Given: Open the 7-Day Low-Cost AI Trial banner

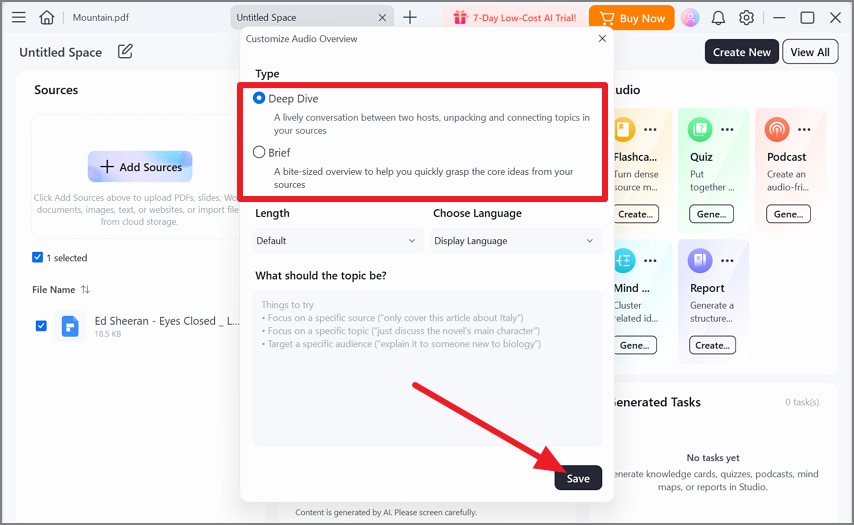Looking at the screenshot, I should coord(515,18).
